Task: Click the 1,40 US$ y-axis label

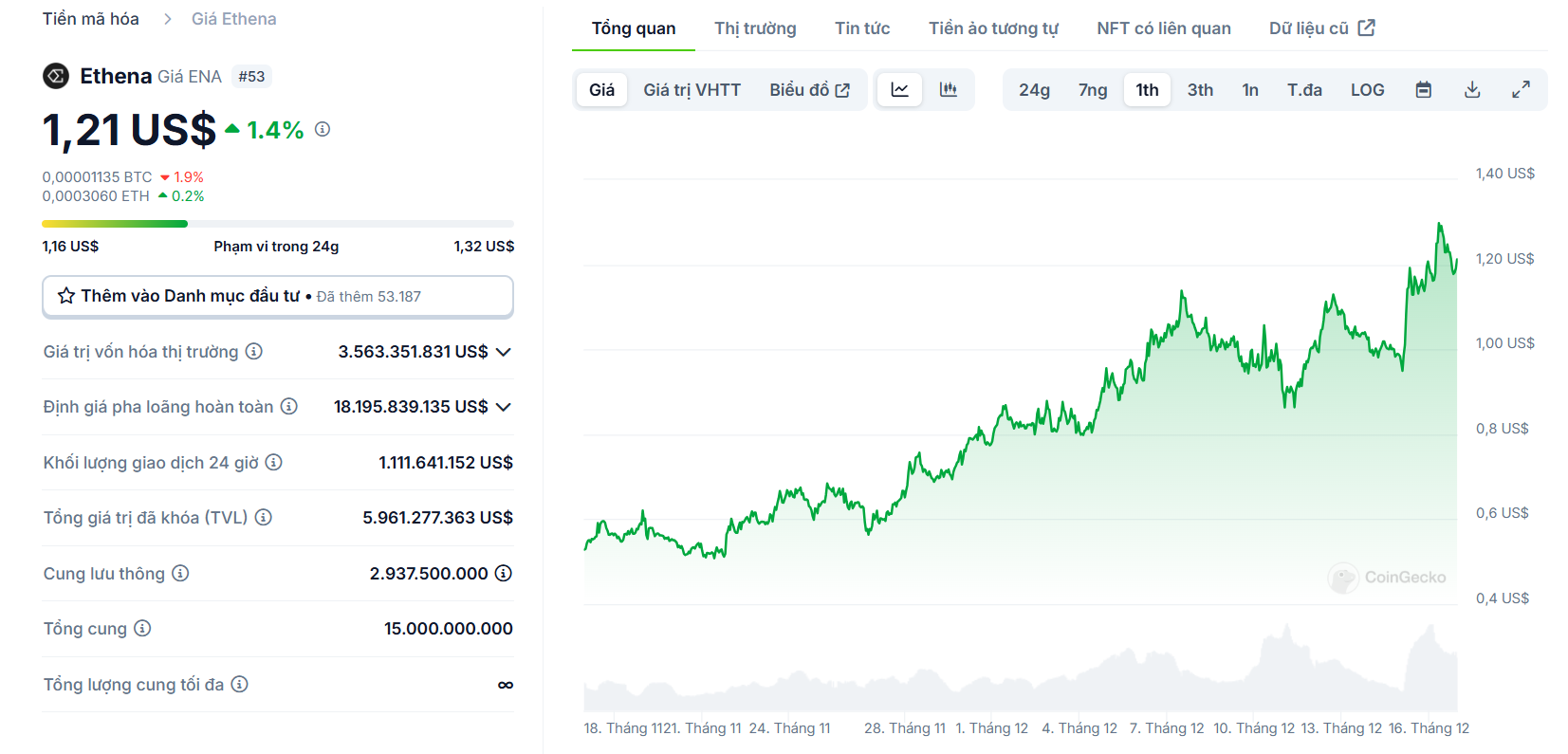Action: [1504, 174]
